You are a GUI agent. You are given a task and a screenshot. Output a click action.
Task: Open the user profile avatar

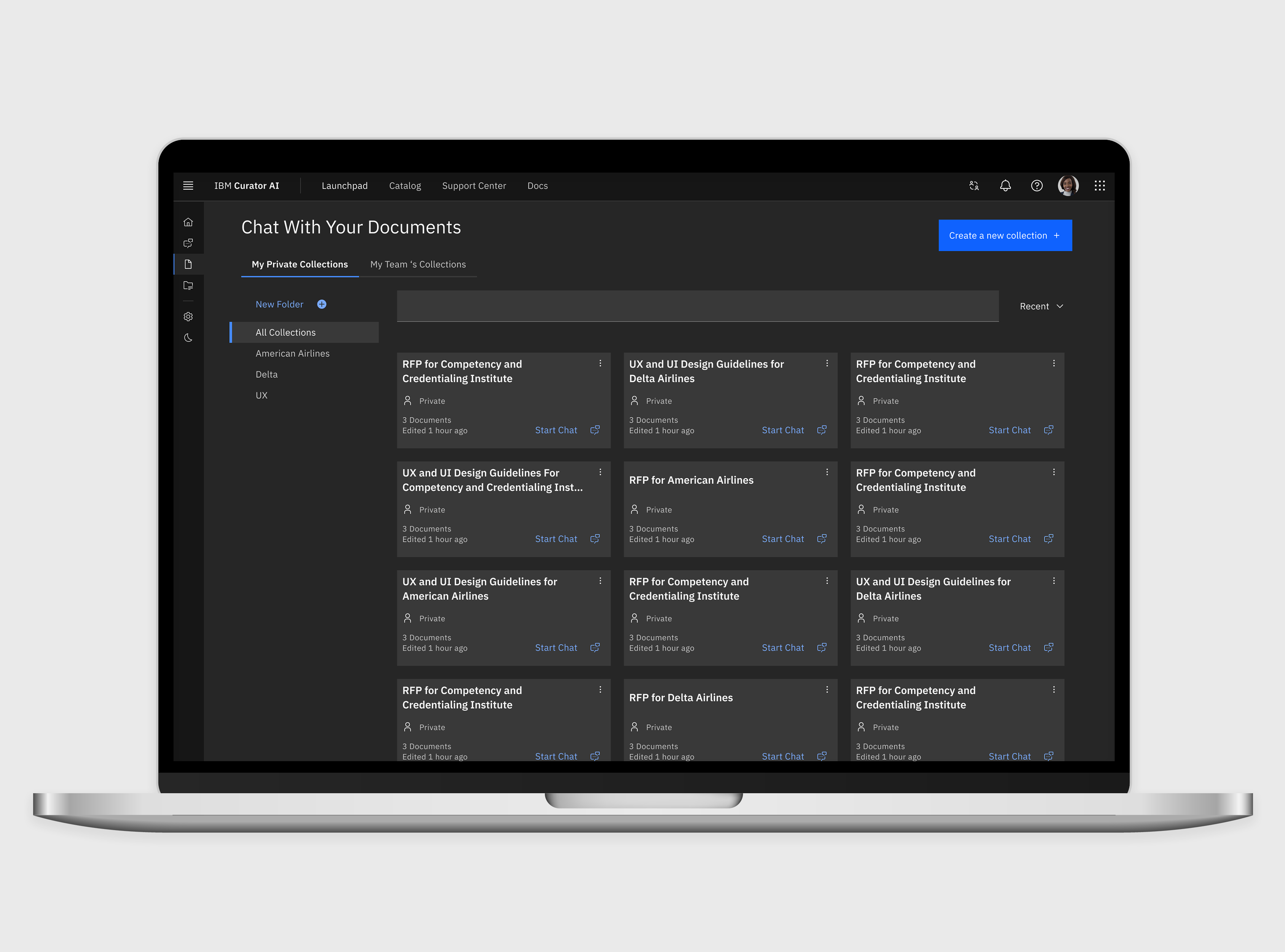tap(1068, 185)
